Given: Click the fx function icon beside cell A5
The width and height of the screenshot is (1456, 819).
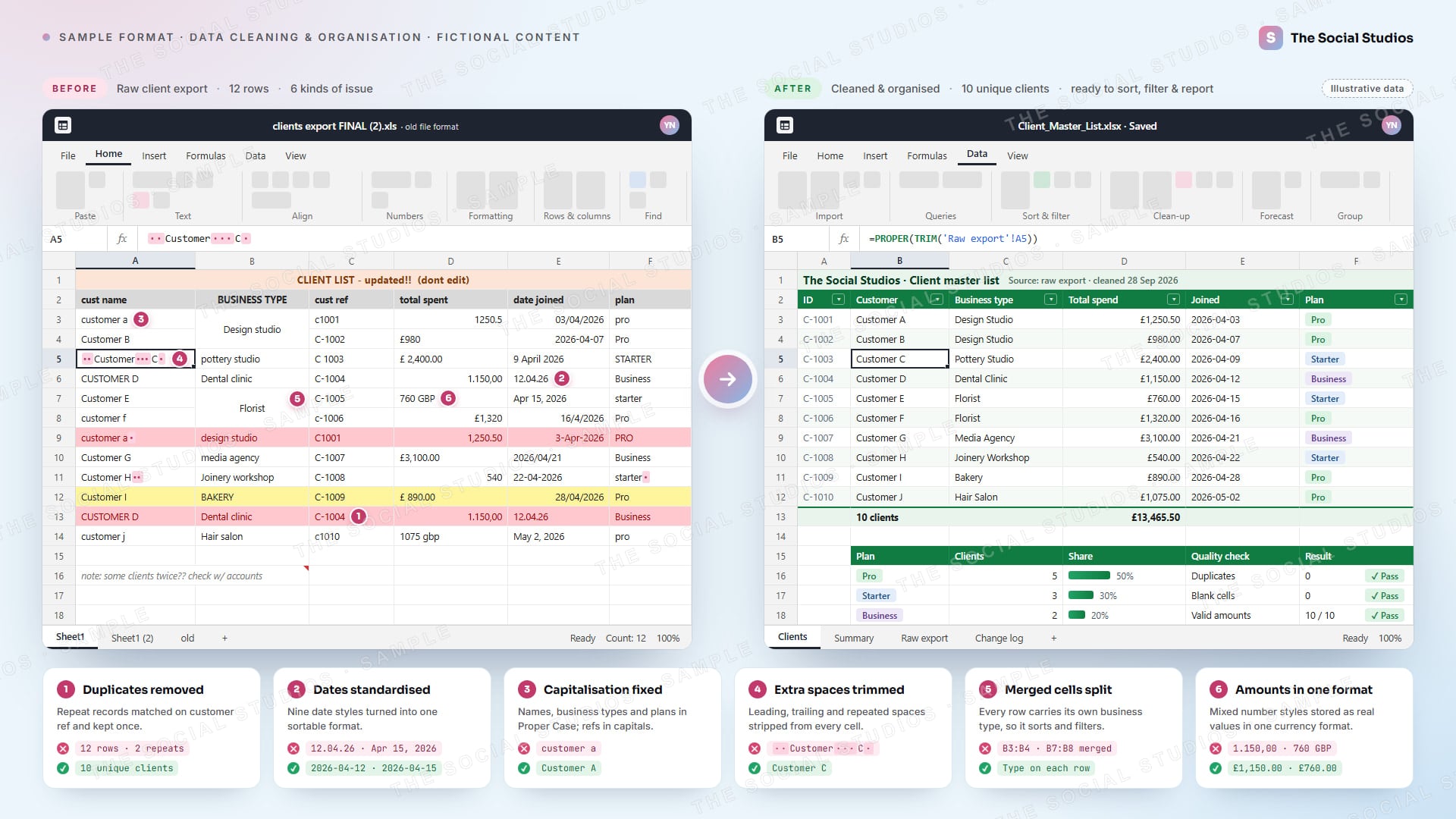Looking at the screenshot, I should point(121,239).
